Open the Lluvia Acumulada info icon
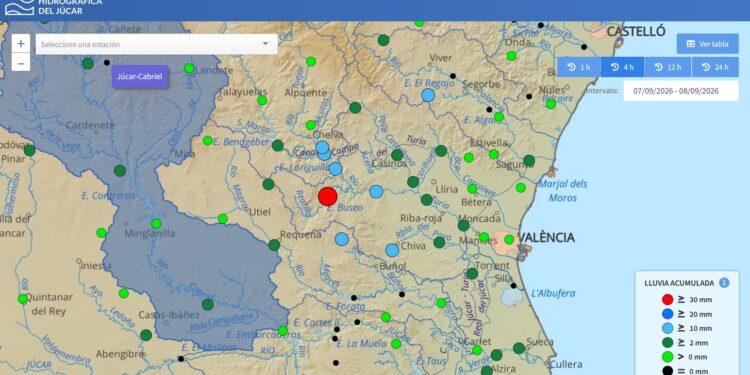This screenshot has width=750, height=375. coord(724,283)
